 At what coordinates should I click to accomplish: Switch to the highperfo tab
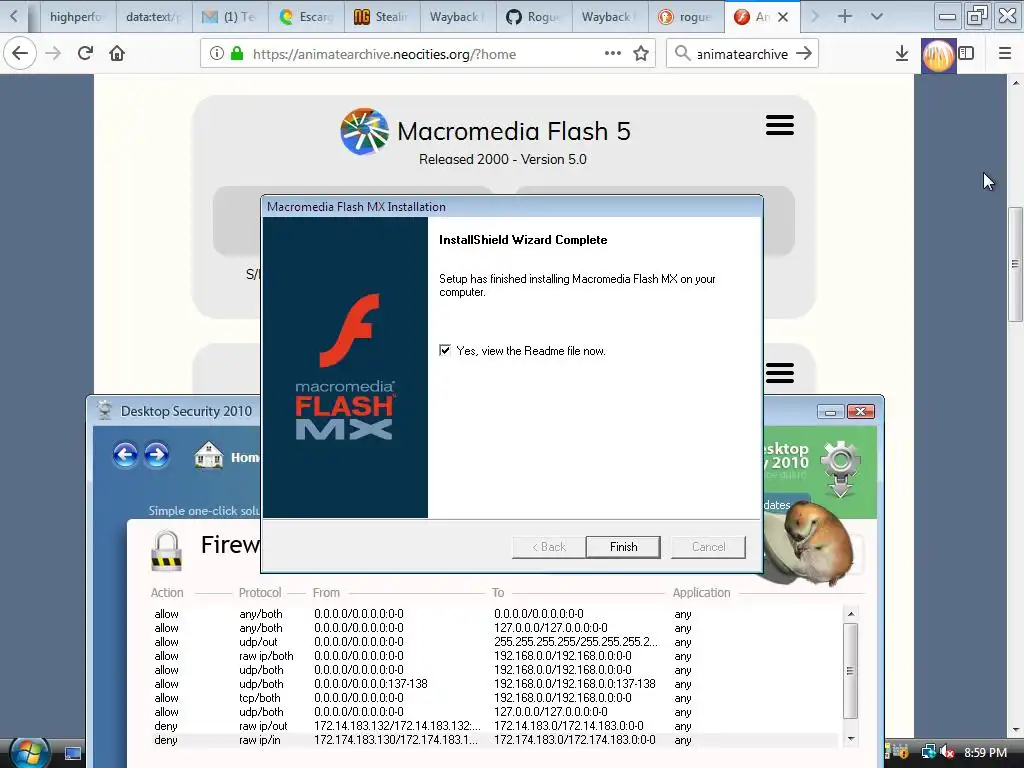pos(78,17)
